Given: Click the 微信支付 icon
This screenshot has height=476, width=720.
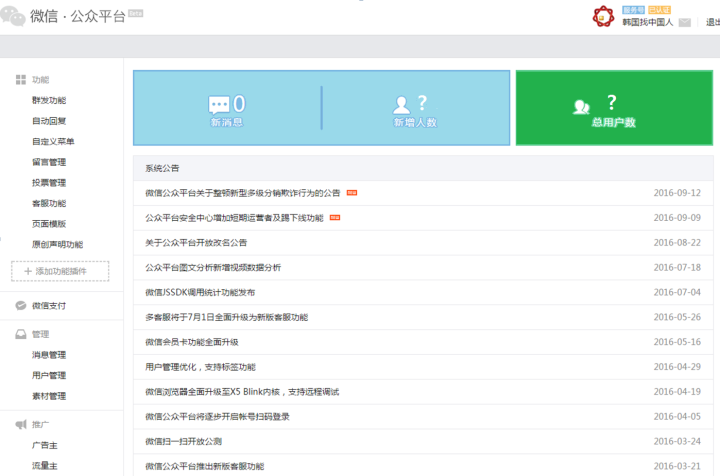Looking at the screenshot, I should [21, 306].
